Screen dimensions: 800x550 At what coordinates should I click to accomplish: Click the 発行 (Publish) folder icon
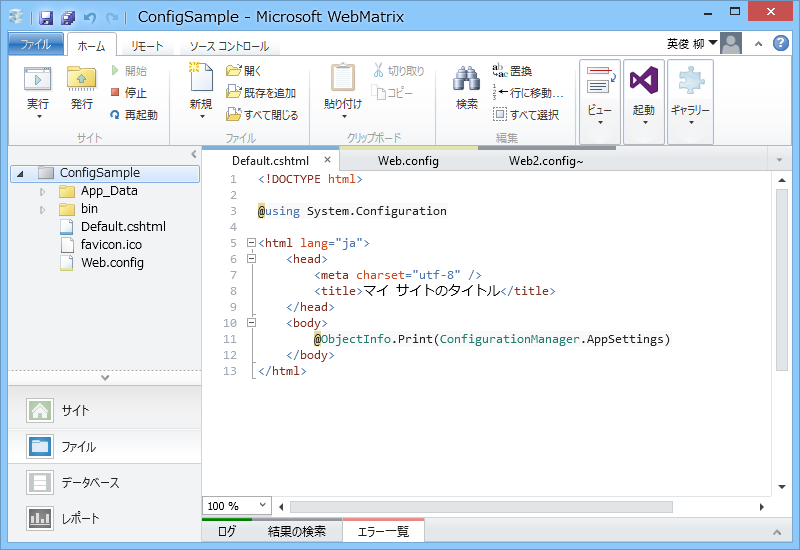pos(82,79)
